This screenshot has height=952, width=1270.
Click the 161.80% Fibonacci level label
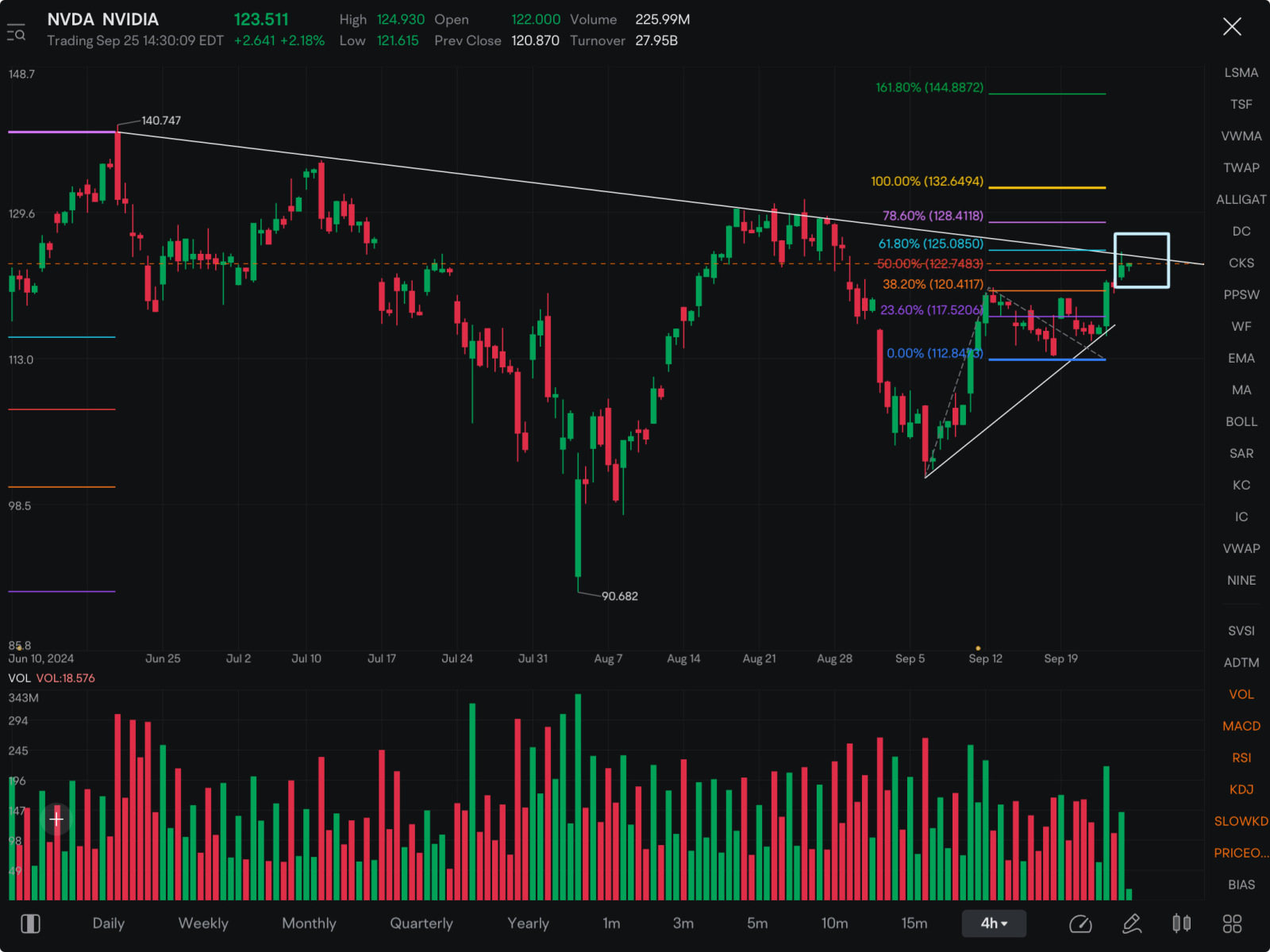(x=929, y=88)
